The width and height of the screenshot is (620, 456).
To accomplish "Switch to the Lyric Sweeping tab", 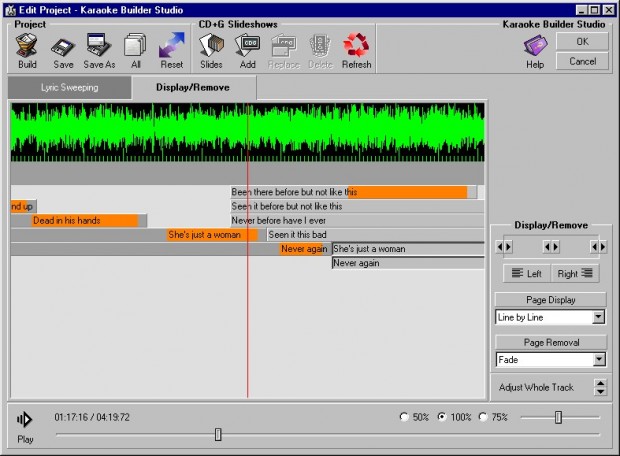I will click(70, 87).
